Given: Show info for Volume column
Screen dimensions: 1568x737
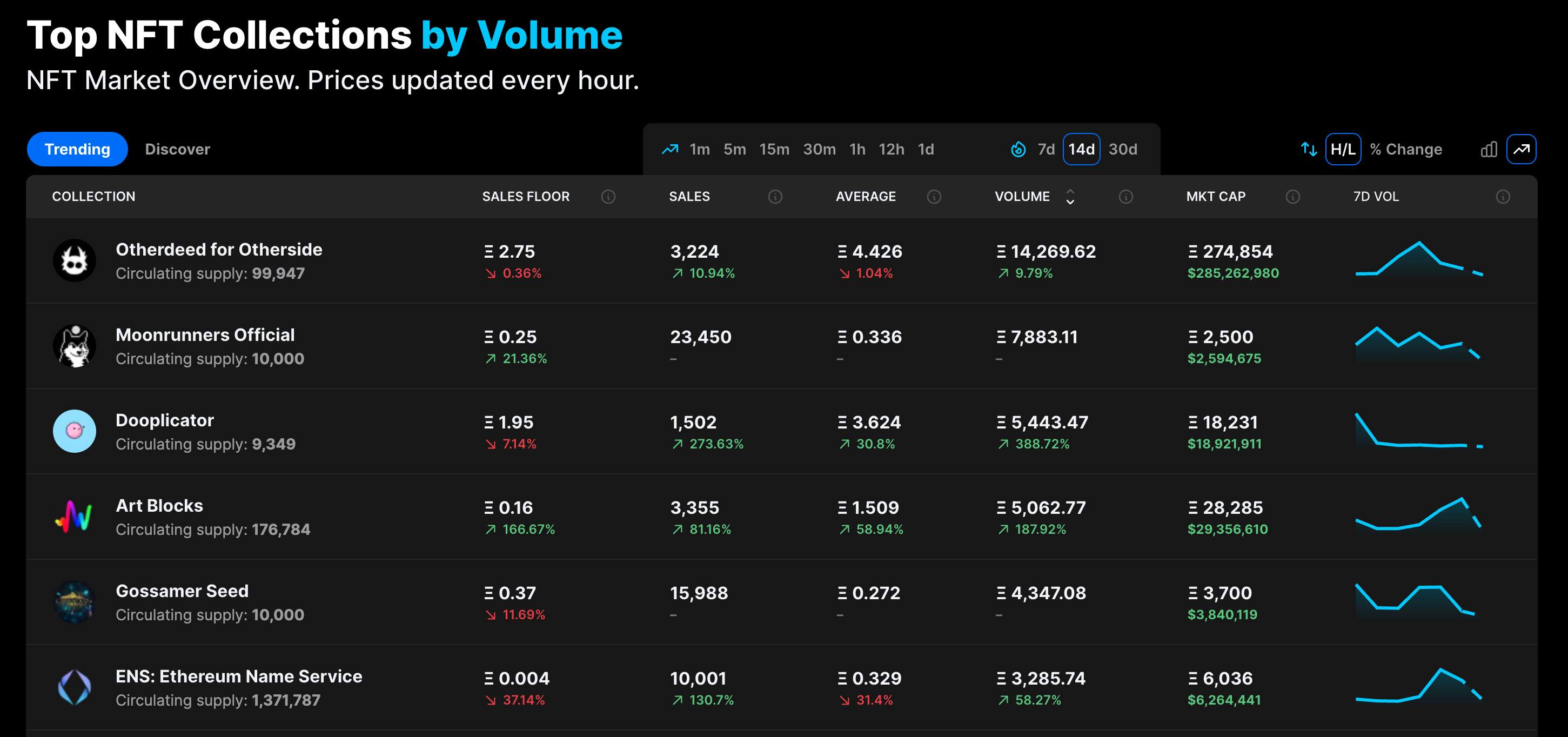Looking at the screenshot, I should [x=1125, y=197].
